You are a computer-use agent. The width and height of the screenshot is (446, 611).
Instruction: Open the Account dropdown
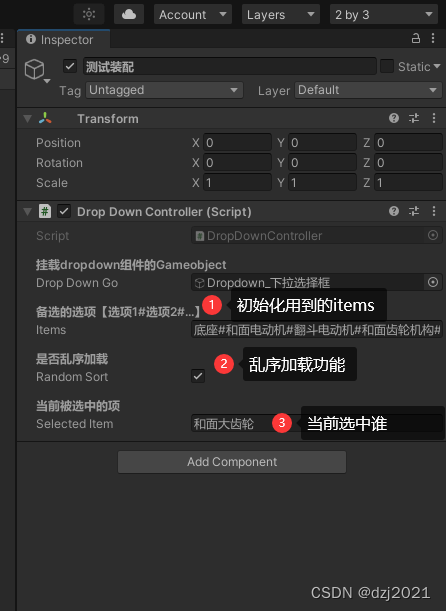pos(193,14)
